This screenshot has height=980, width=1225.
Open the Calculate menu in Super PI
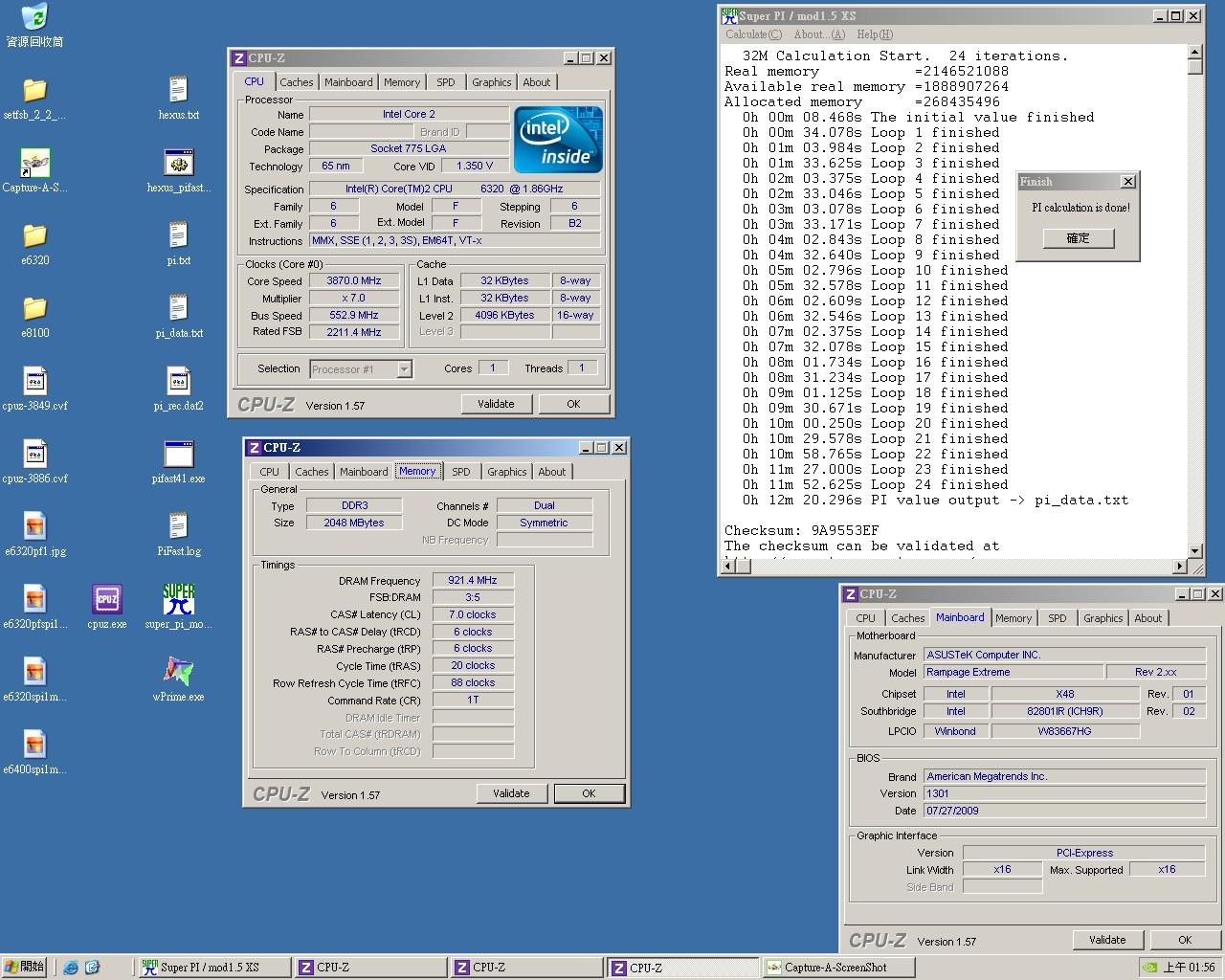point(753,34)
